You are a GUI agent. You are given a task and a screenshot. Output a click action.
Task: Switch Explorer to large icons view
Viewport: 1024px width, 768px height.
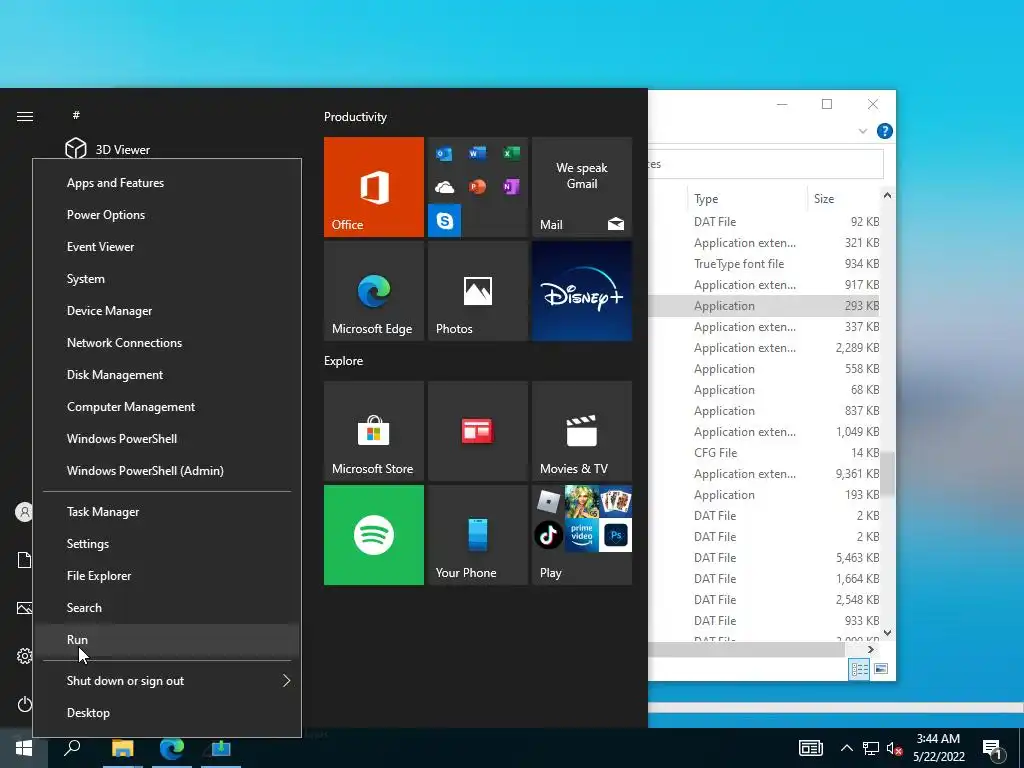click(881, 669)
